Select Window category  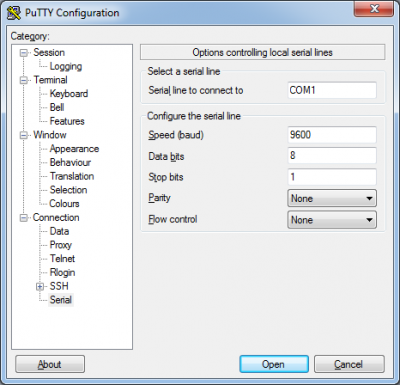click(50, 135)
